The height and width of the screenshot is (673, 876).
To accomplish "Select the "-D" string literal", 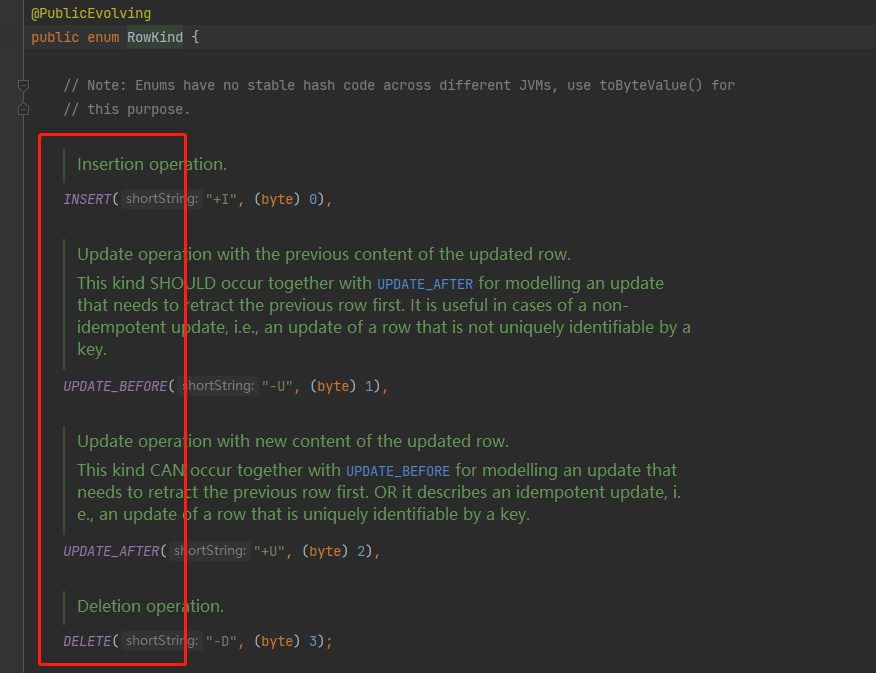I will click(221, 641).
